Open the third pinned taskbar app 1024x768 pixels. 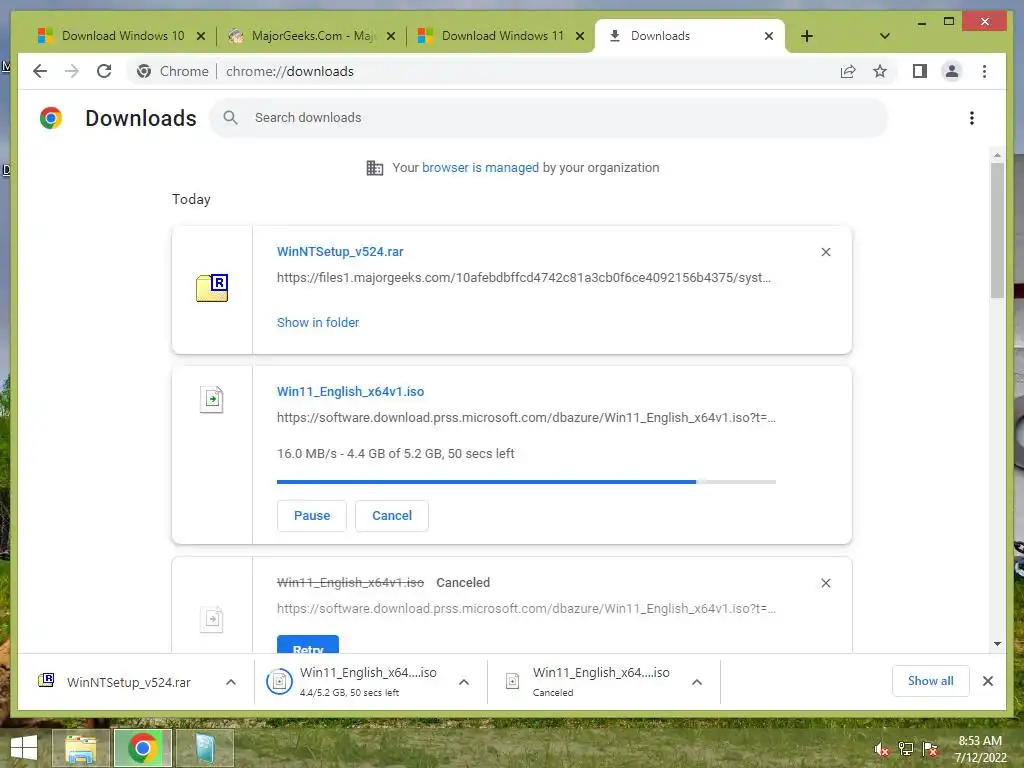point(204,748)
